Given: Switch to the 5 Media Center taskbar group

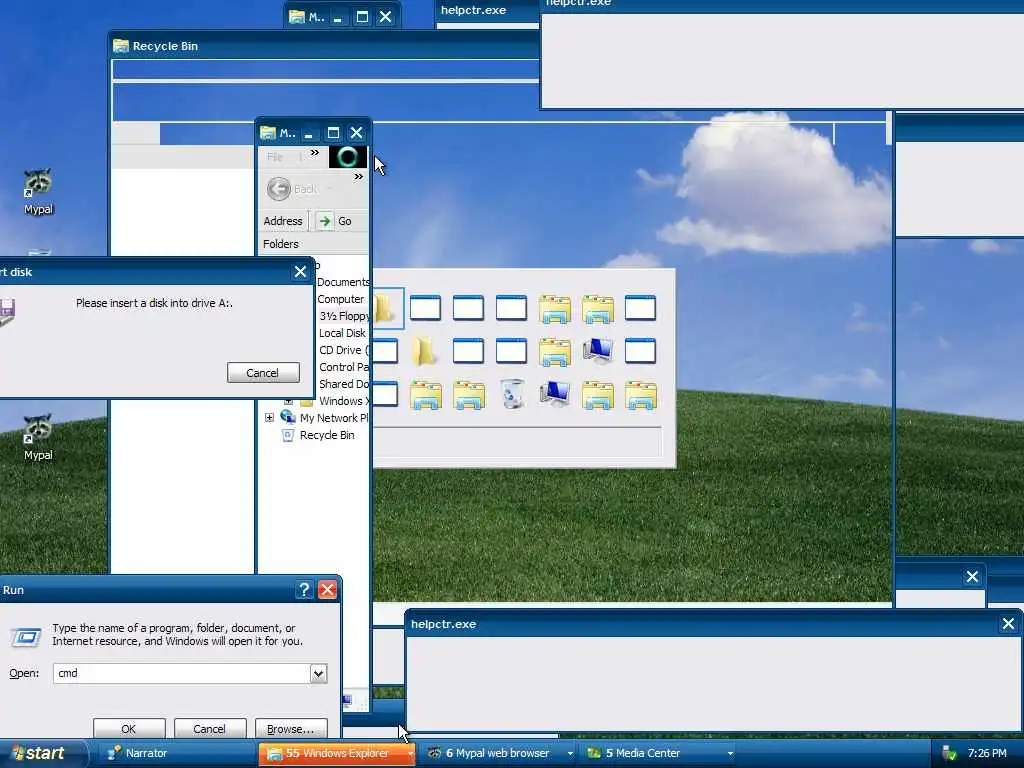Looking at the screenshot, I should click(658, 754).
